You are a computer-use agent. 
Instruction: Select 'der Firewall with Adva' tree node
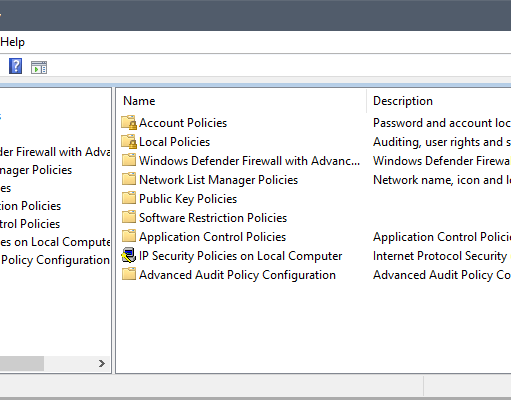pos(55,152)
